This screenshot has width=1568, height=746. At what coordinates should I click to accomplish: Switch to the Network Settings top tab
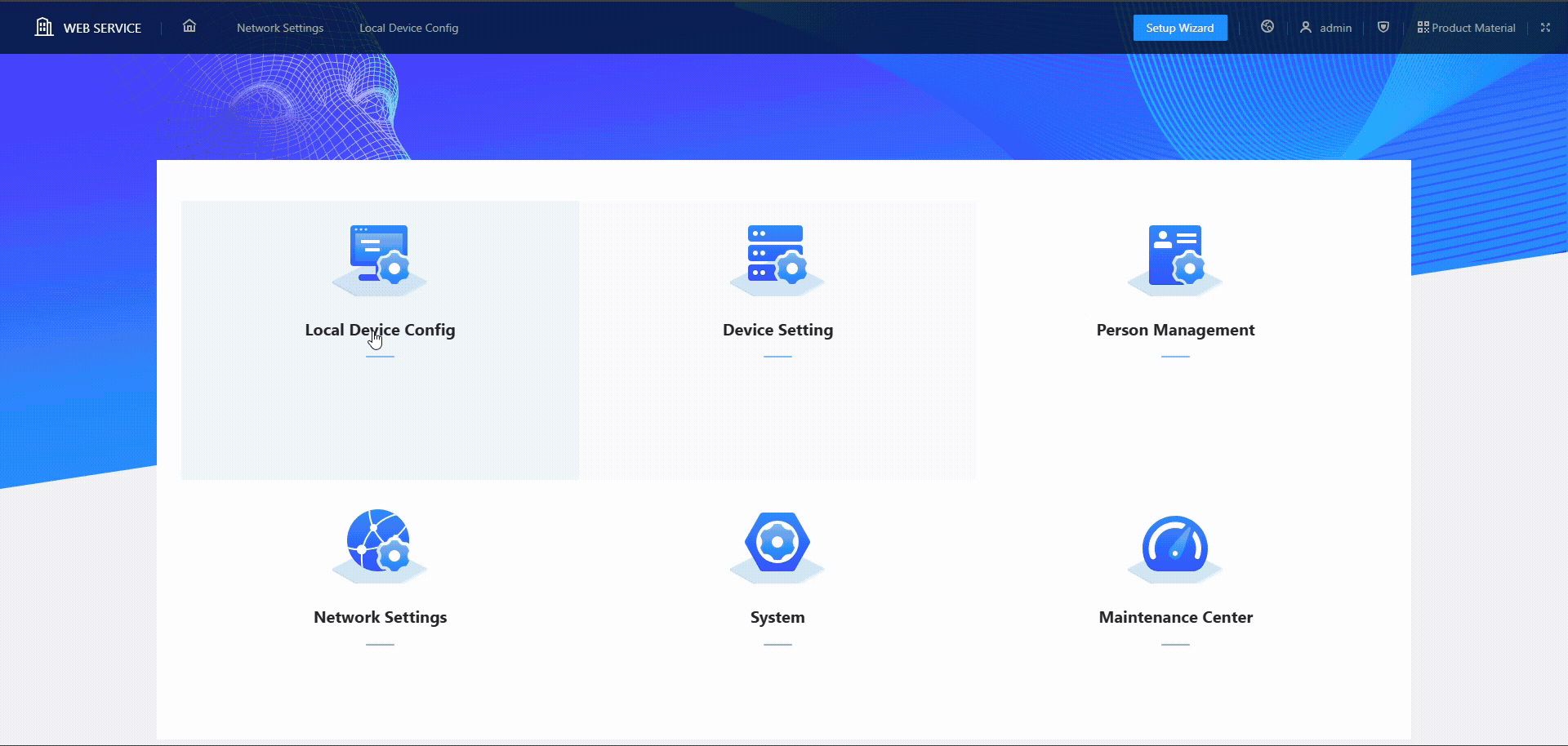280,28
